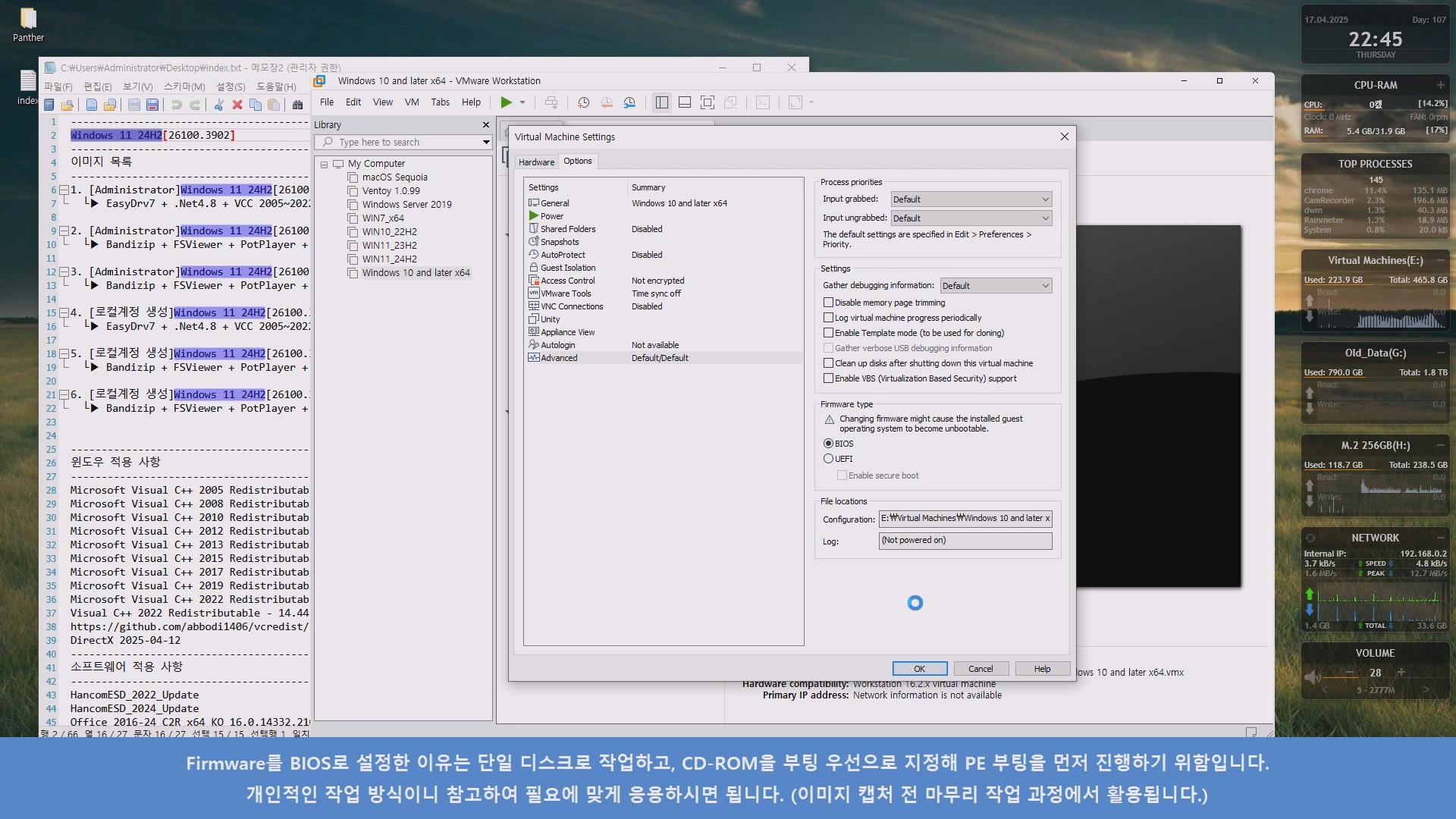Click the take snapshot clock icon
This screenshot has height=819, width=1456.
point(583,102)
